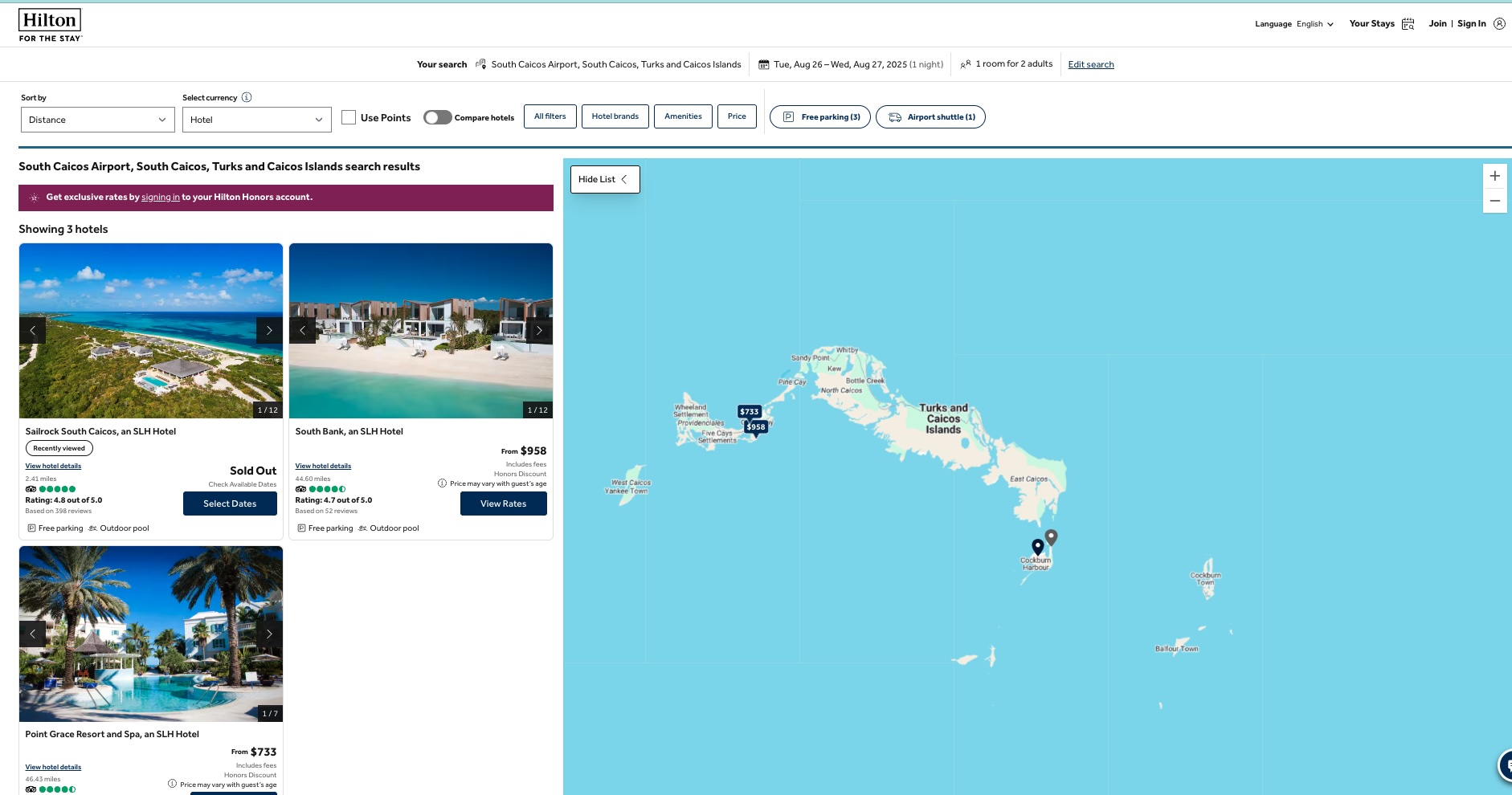
Task: Open the Sort by Distance dropdown
Action: [98, 120]
